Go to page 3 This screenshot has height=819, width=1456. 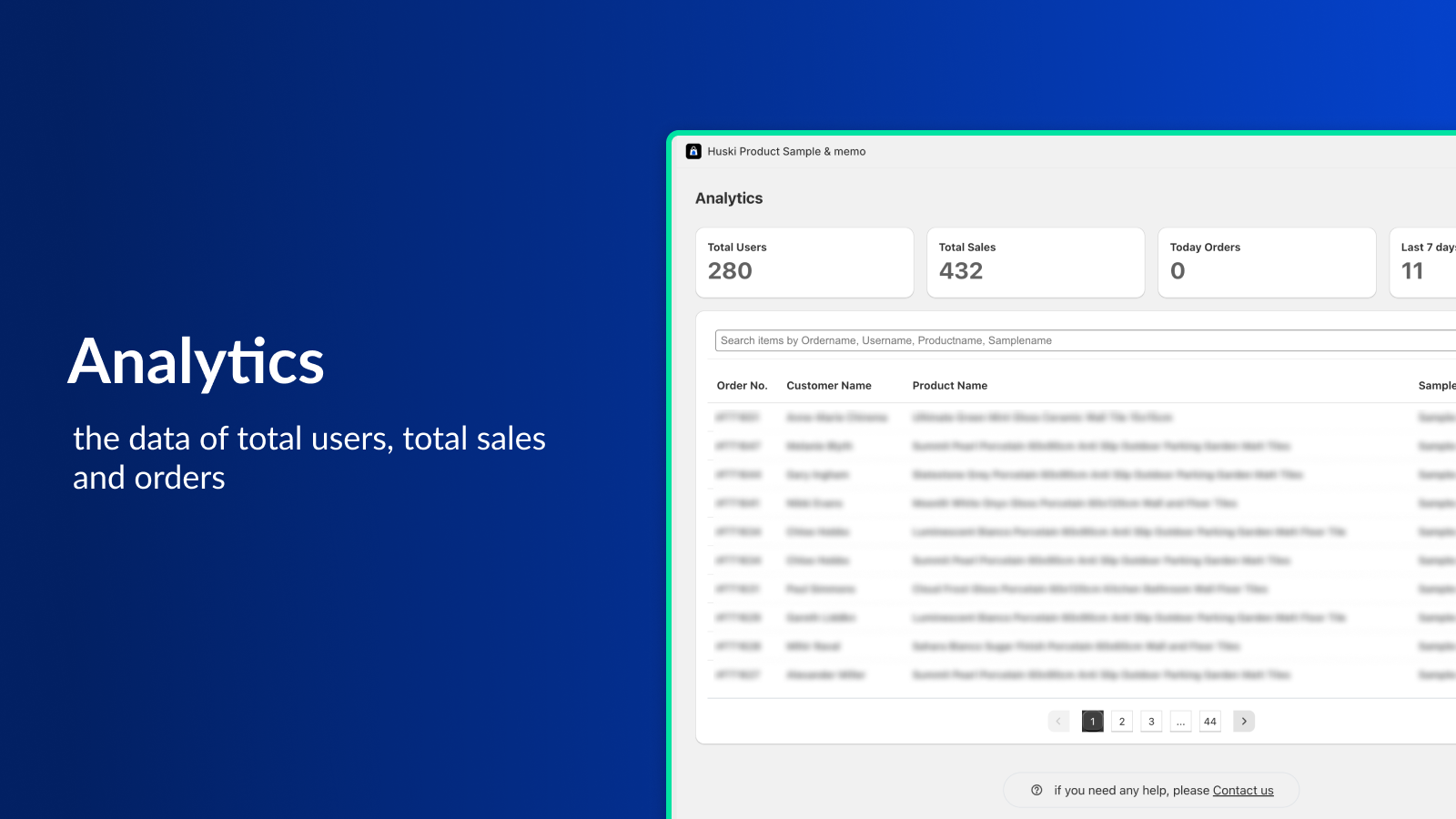tap(1151, 721)
